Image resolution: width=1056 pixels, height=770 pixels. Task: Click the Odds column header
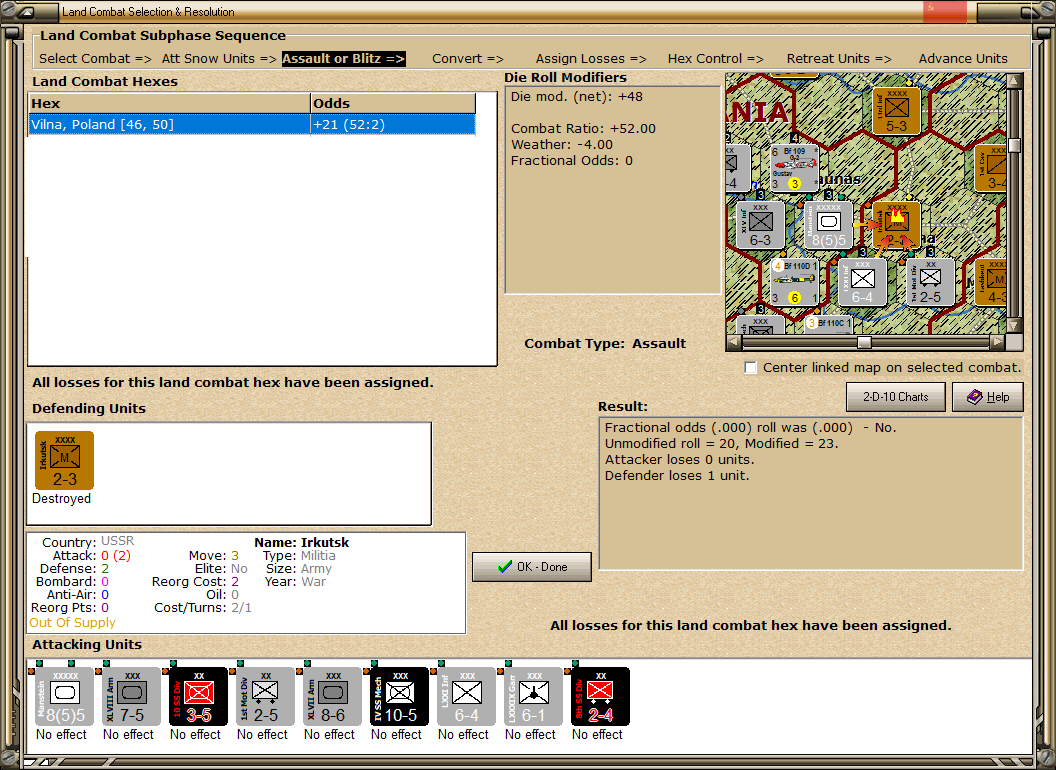pos(393,103)
